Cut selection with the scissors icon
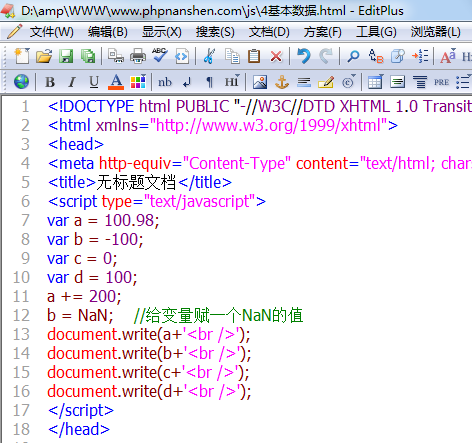Viewport: 472px width, 443px height. tap(210, 56)
